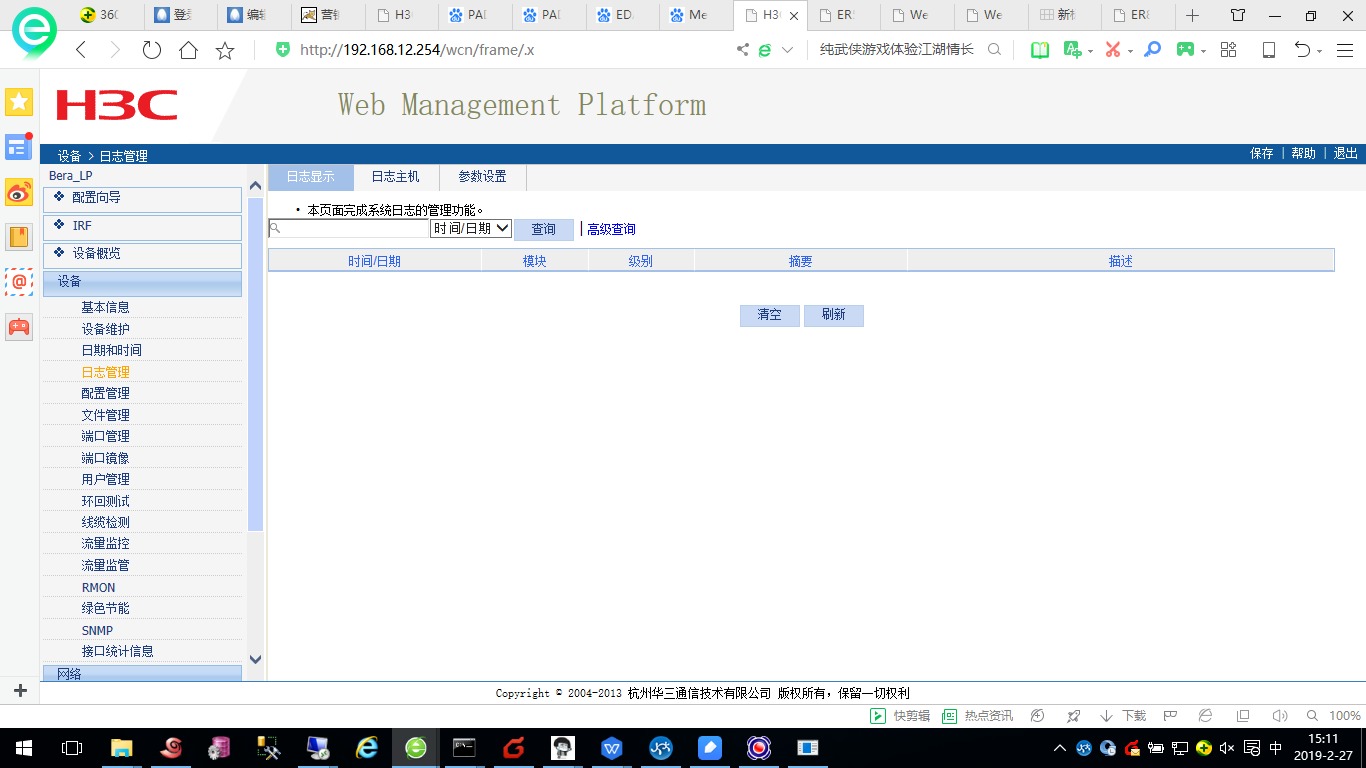This screenshot has width=1366, height=768.
Task: Open 设备维护 in the device menu
Action: click(105, 329)
